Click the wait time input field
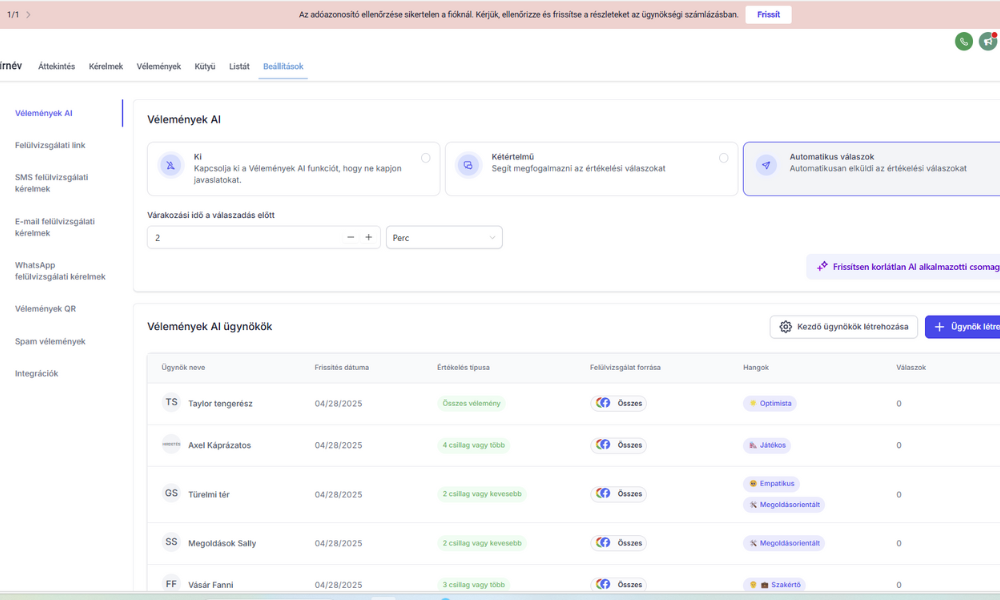The image size is (1000, 600). coord(240,237)
